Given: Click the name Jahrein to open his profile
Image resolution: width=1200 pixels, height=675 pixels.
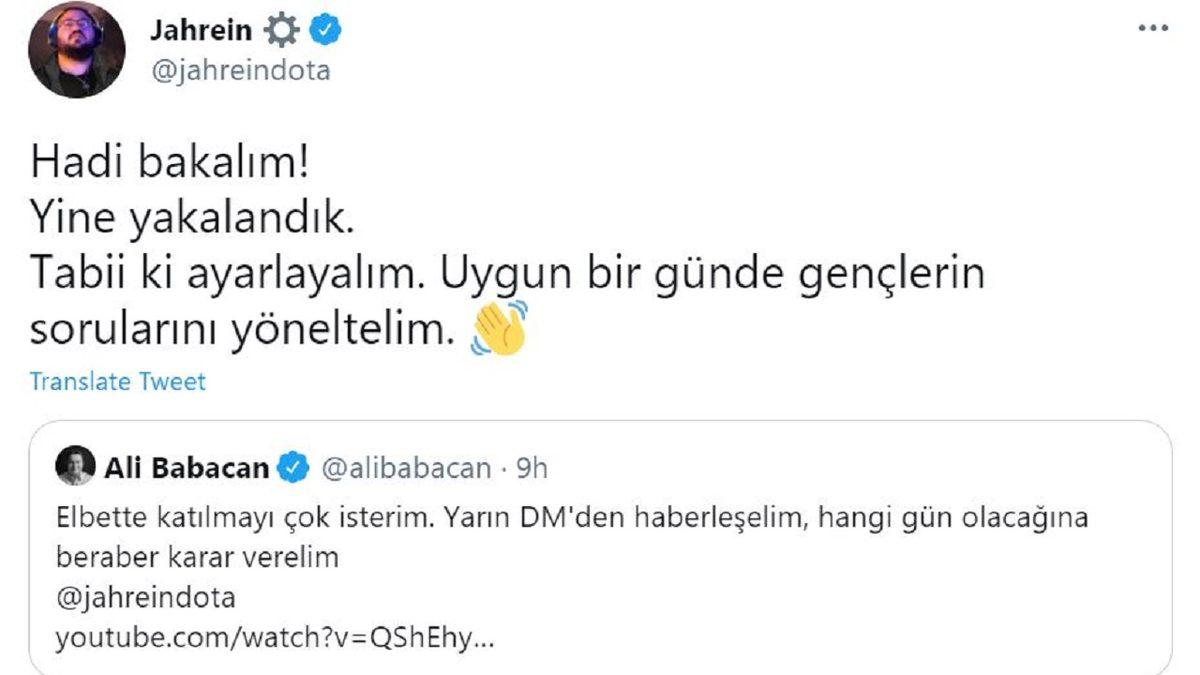Looking at the screenshot, I should pos(200,30).
